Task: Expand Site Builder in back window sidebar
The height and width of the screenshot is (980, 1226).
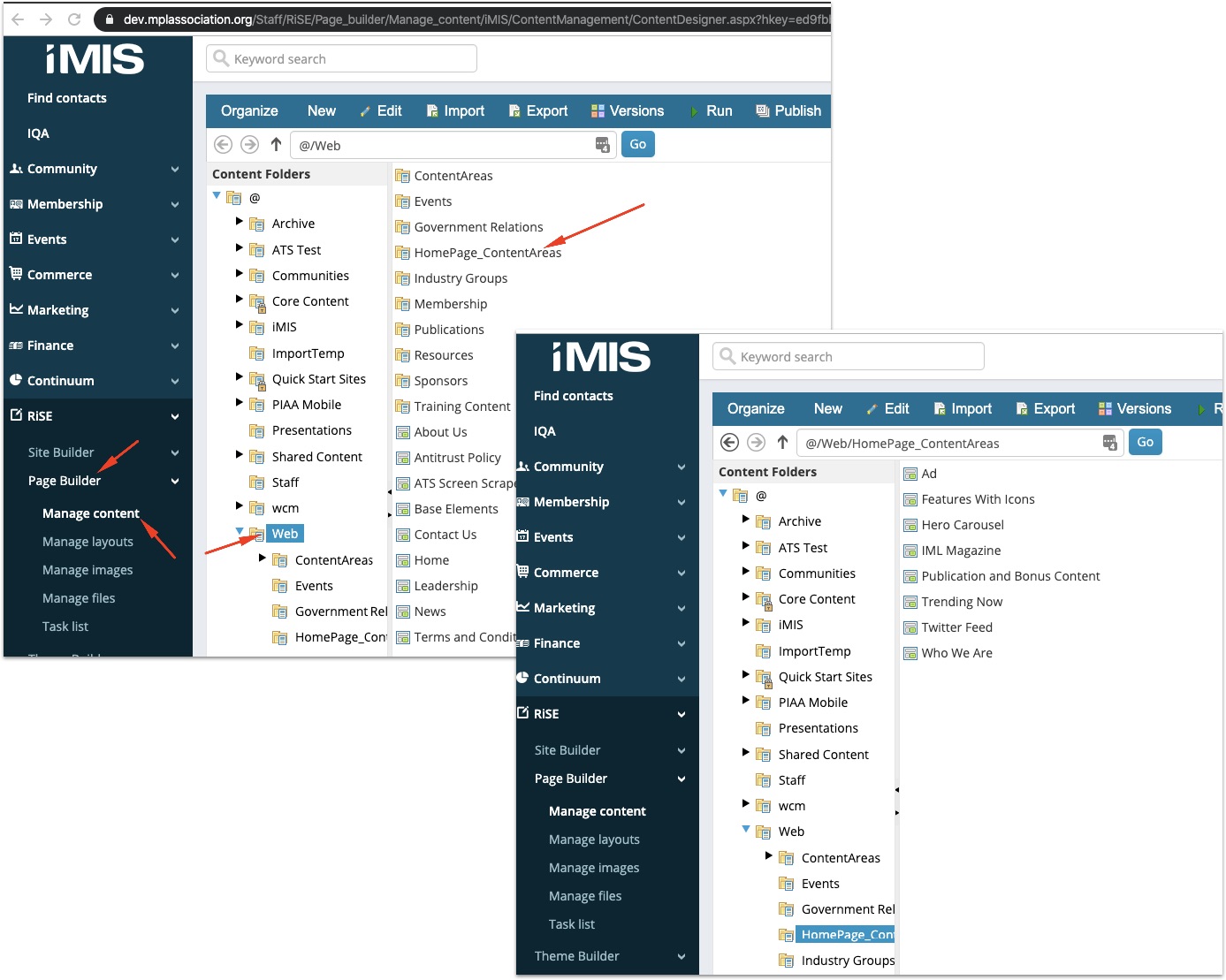Action: pos(175,452)
